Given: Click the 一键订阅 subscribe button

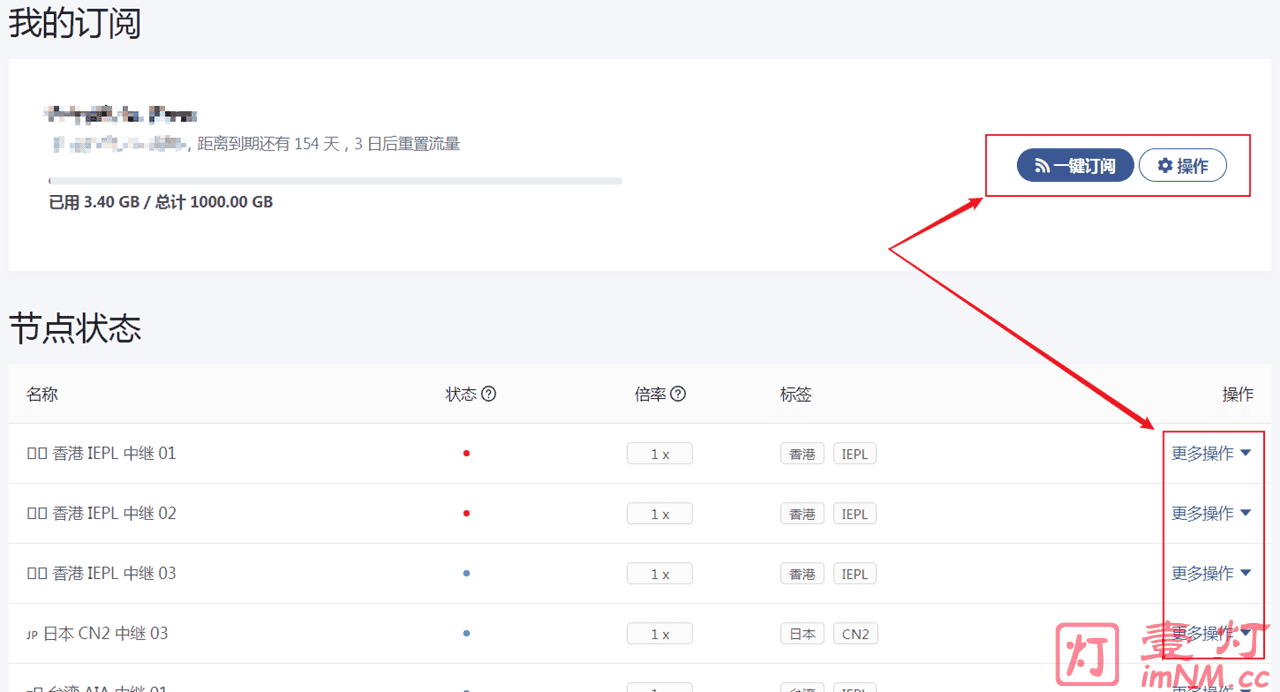Looking at the screenshot, I should [x=1075, y=166].
